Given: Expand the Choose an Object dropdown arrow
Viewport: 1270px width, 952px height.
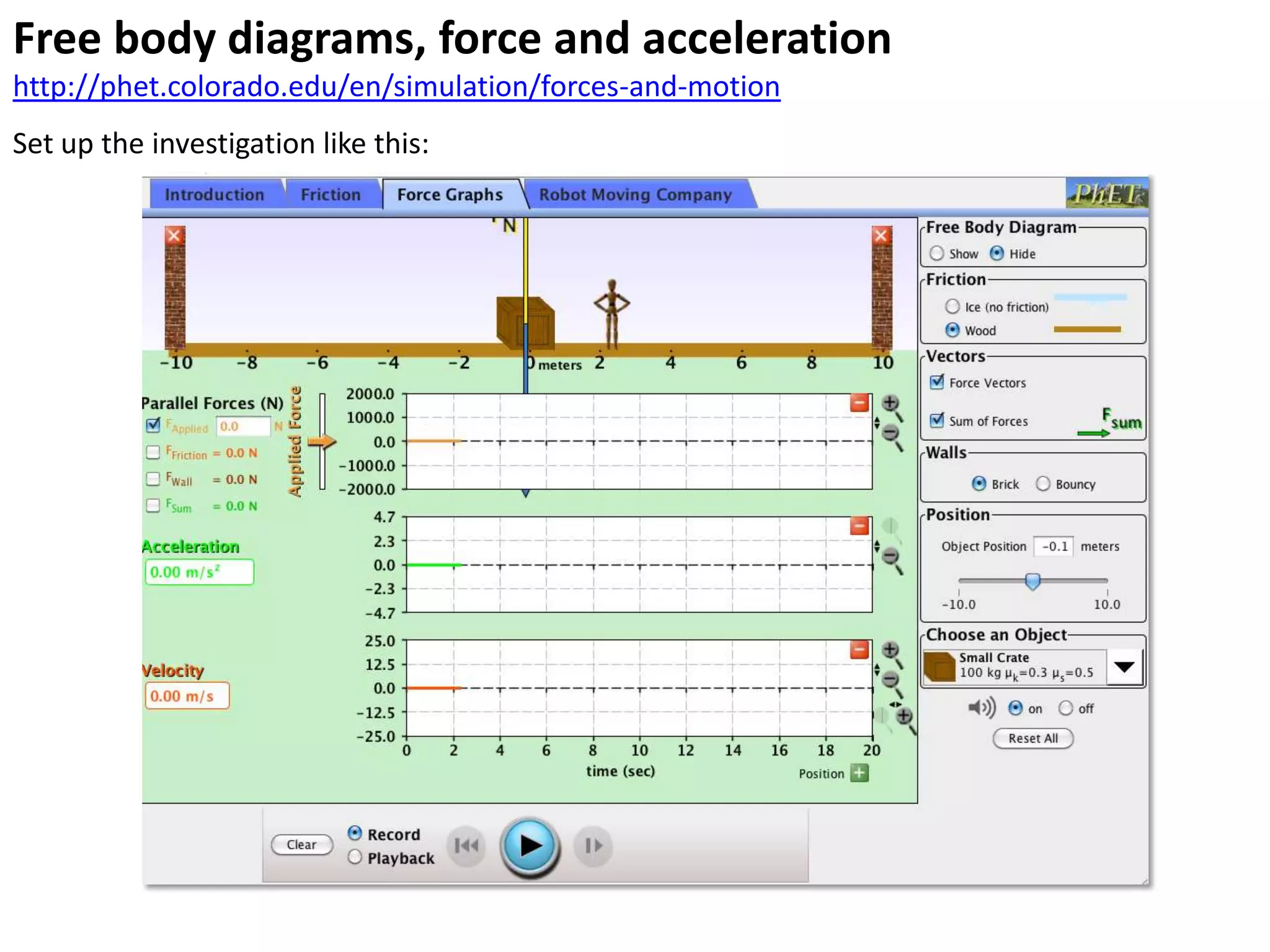Looking at the screenshot, I should (1124, 667).
